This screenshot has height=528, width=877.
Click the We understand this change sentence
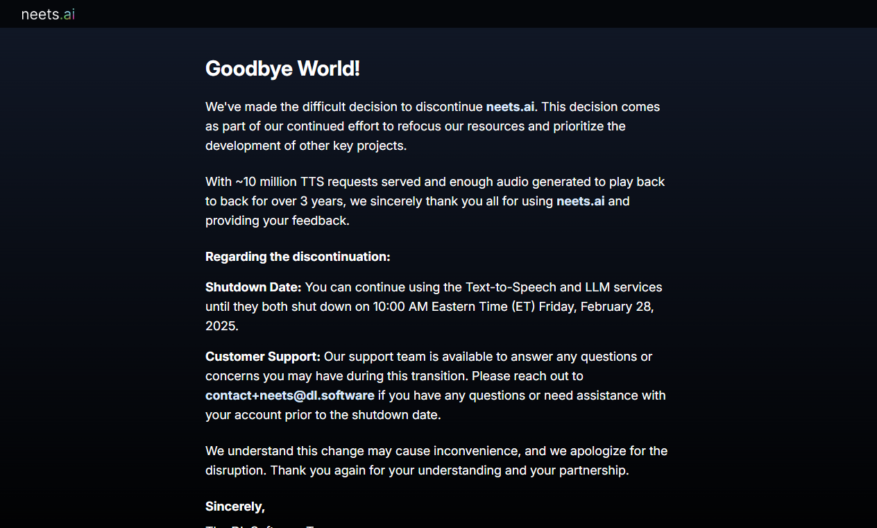pyautogui.click(x=436, y=451)
